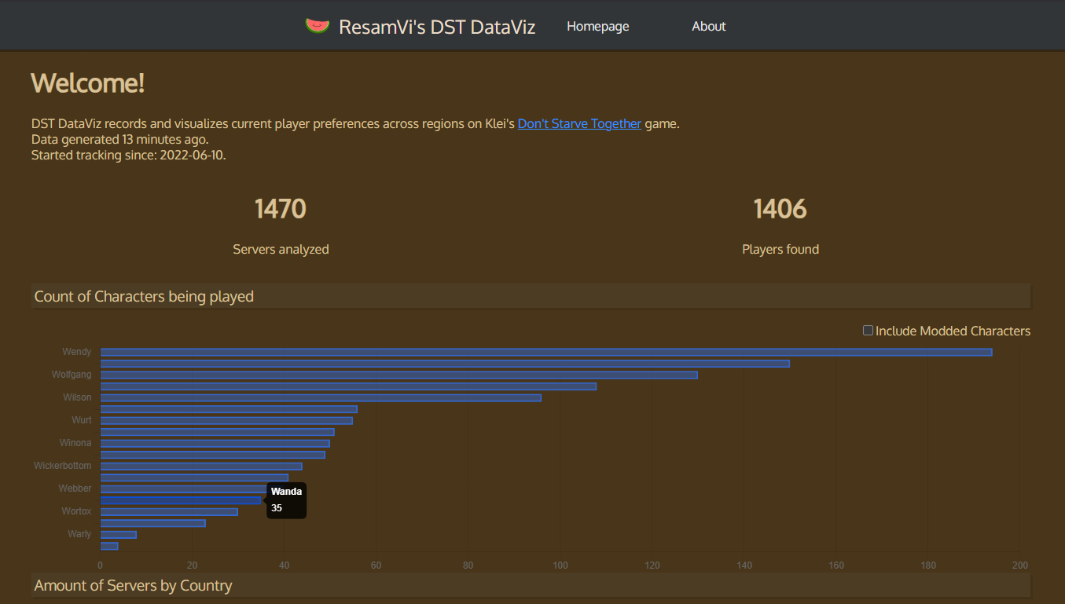Image resolution: width=1065 pixels, height=604 pixels.
Task: Click the watermelon logo icon
Action: pyautogui.click(x=317, y=26)
